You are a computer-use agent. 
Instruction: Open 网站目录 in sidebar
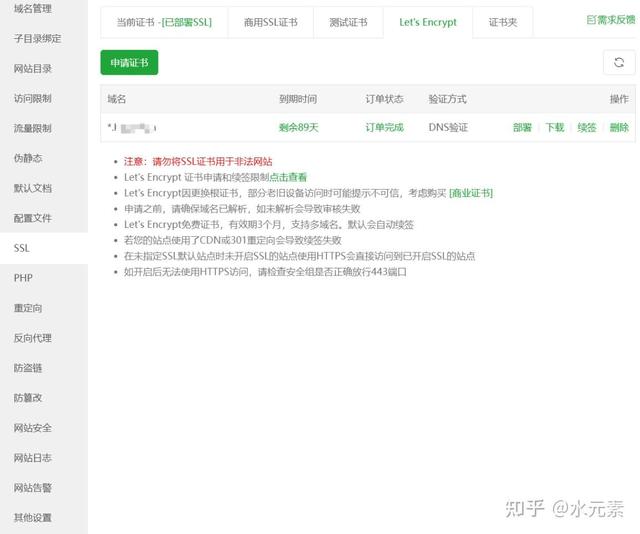click(x=33, y=69)
